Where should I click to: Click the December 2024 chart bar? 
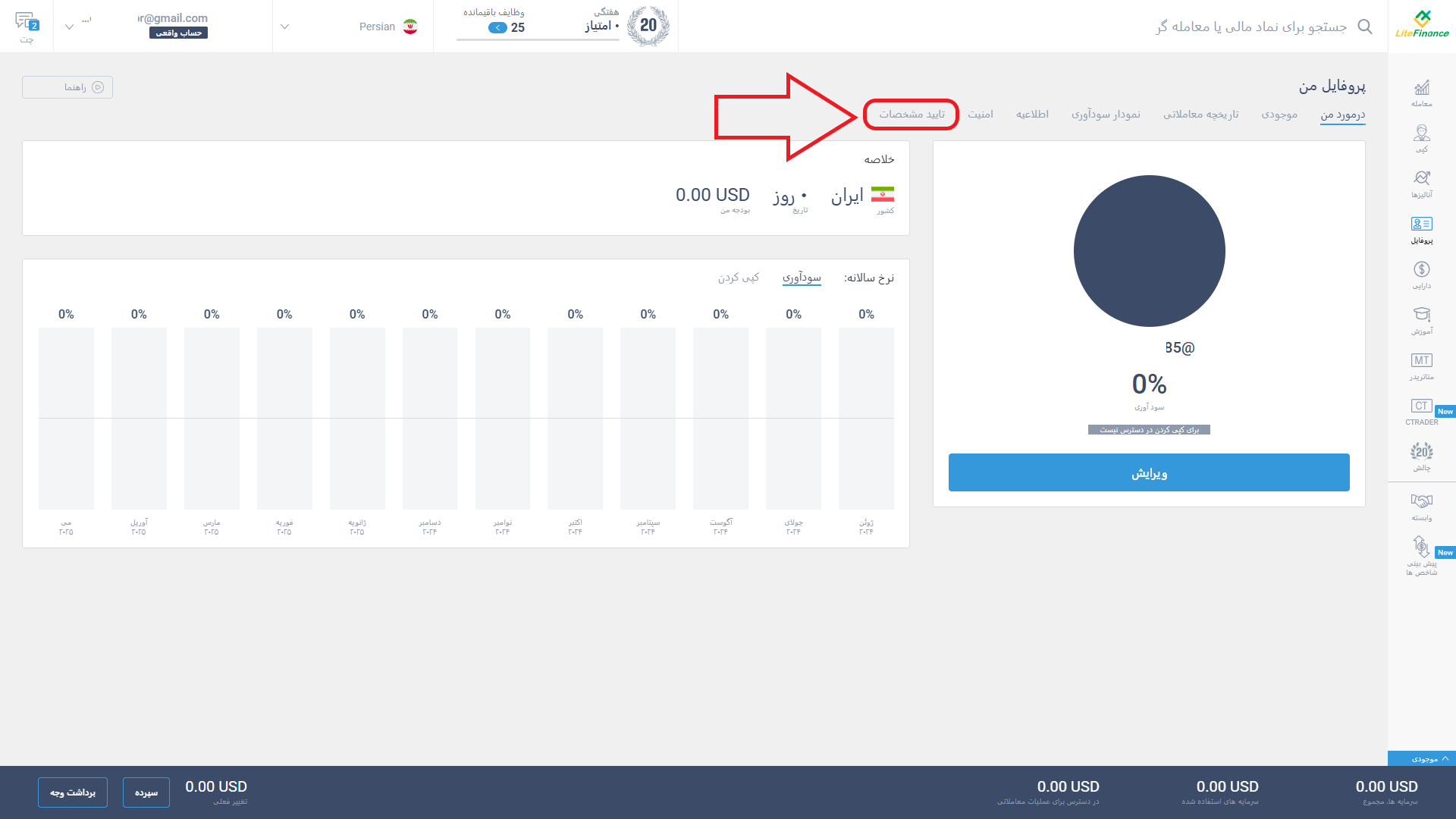[x=430, y=419]
